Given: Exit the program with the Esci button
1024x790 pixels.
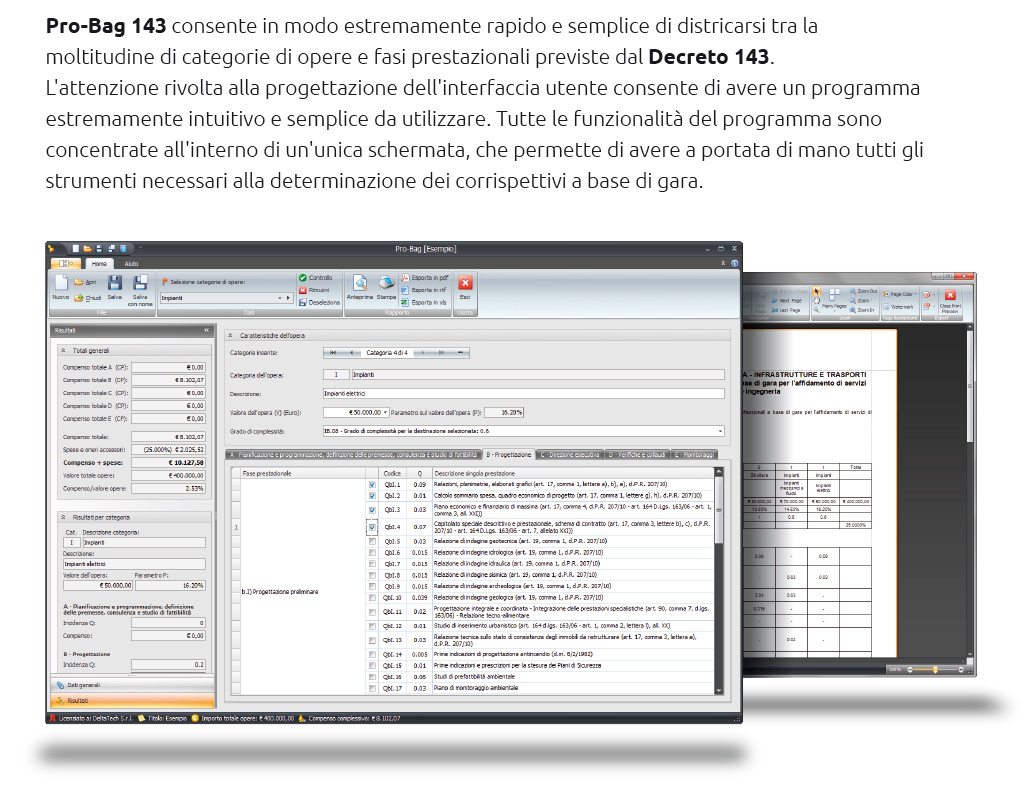Looking at the screenshot, I should tap(465, 287).
